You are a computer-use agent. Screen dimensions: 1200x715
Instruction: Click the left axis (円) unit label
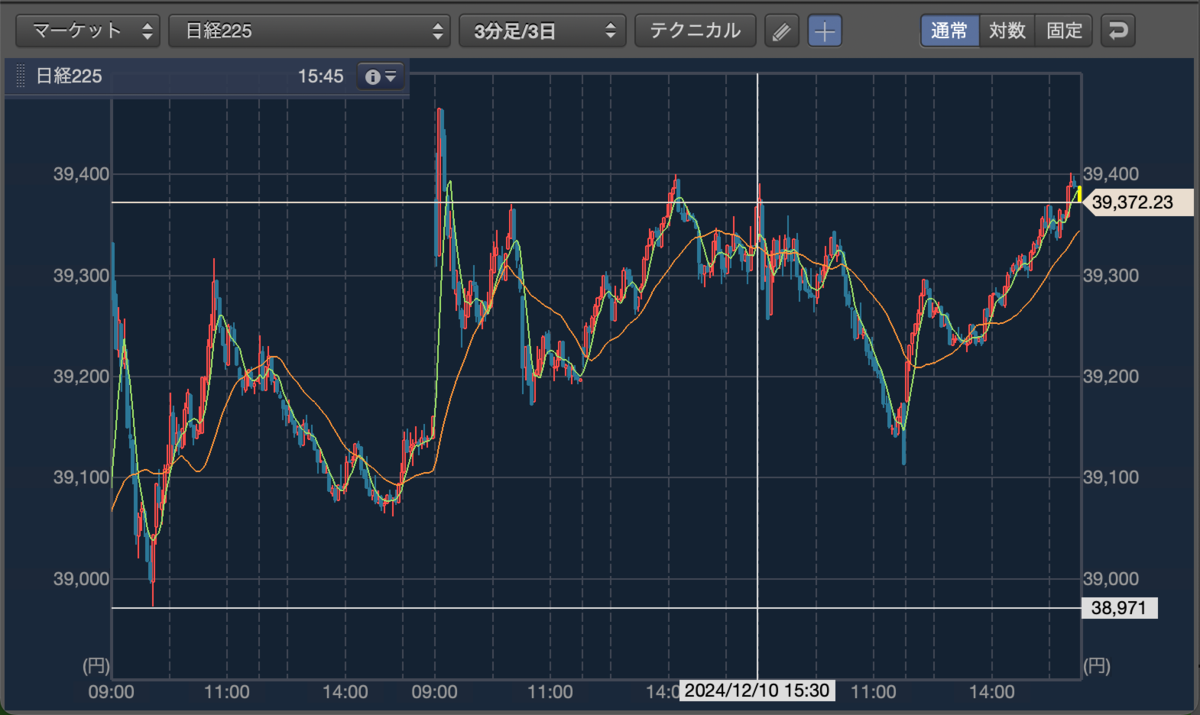[x=94, y=664]
